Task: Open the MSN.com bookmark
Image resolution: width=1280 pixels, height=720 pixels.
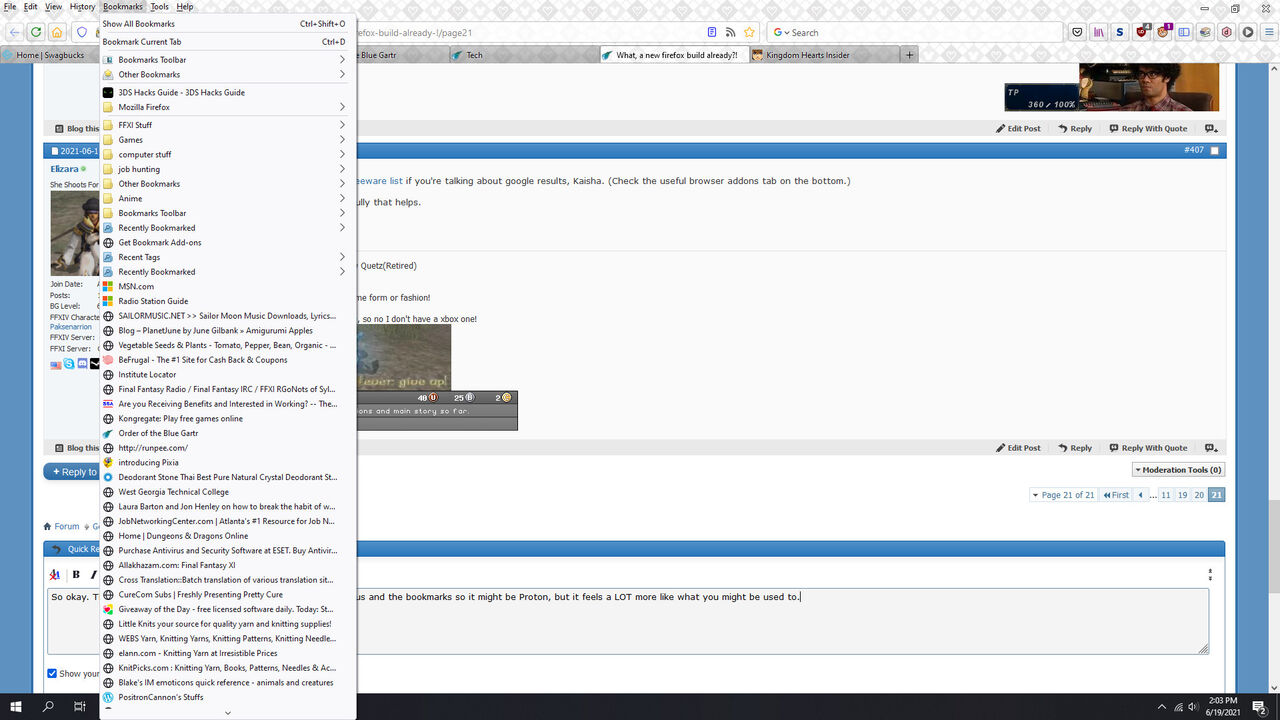Action: (228, 286)
